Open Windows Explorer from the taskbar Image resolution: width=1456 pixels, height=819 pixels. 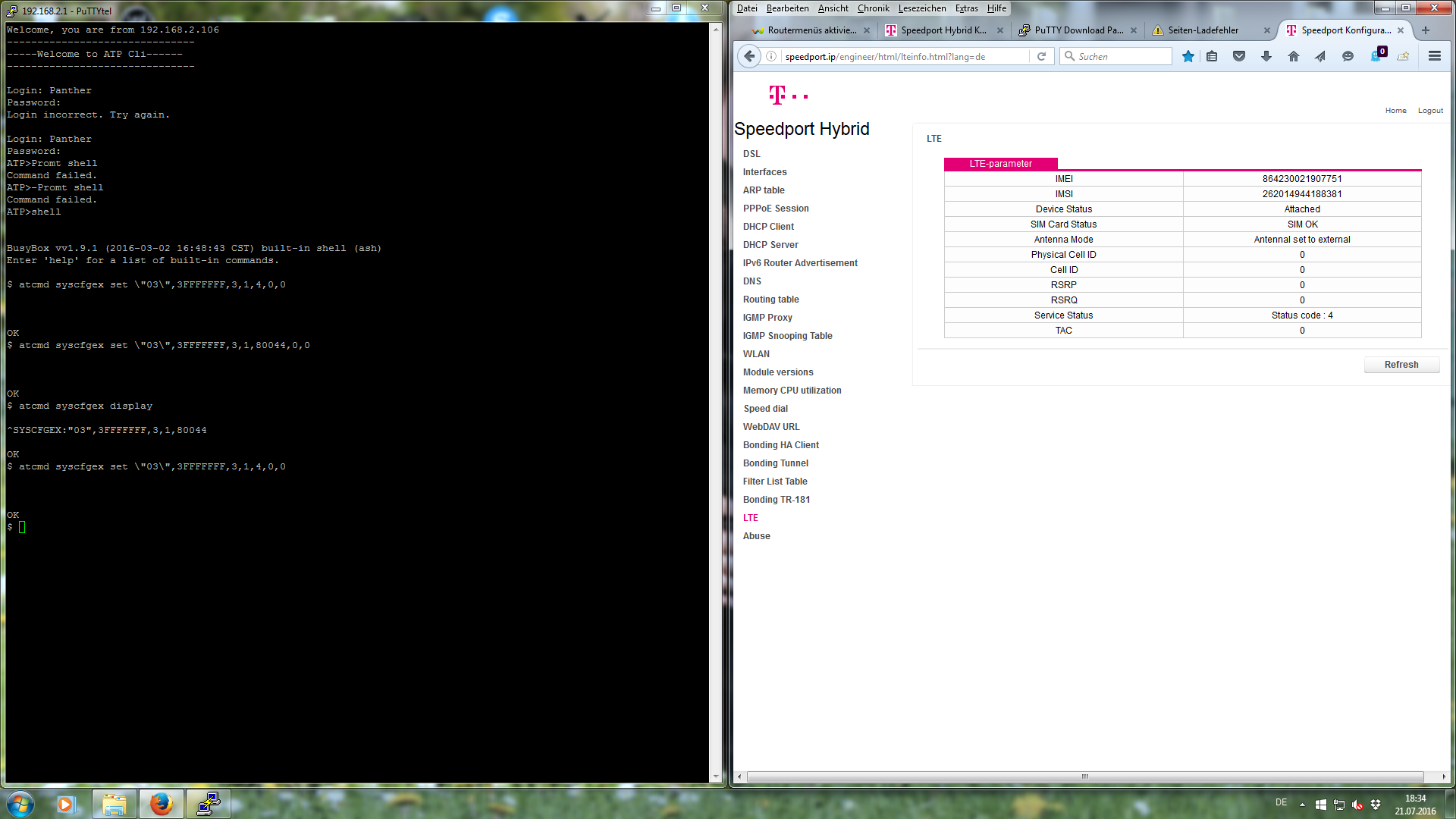tap(114, 804)
